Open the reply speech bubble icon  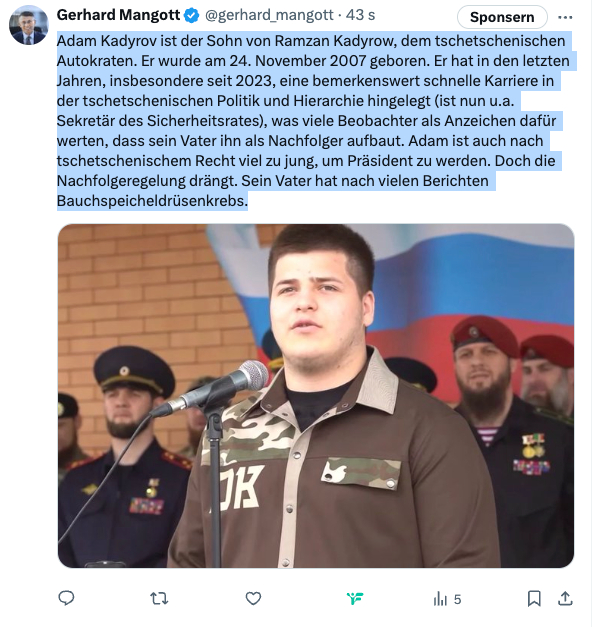coord(66,598)
